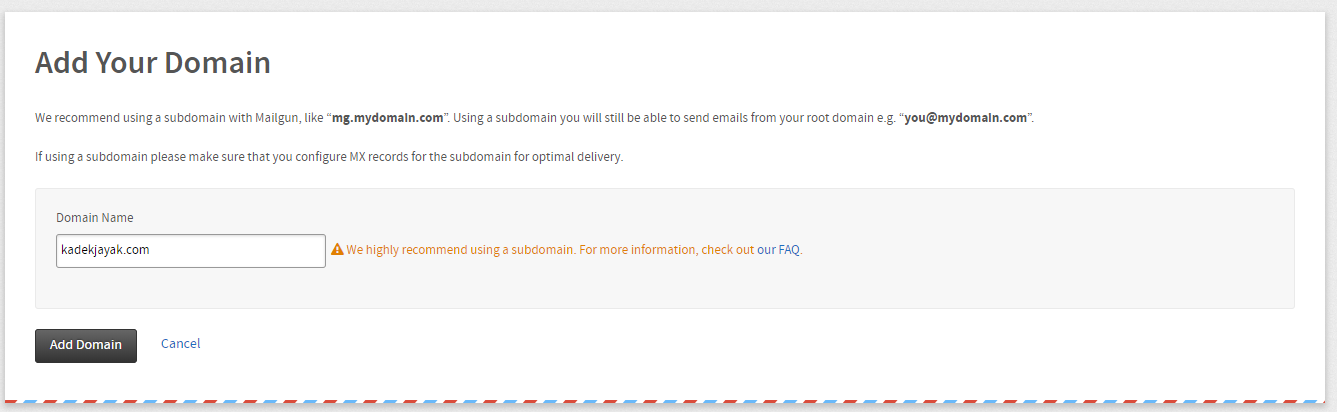Click the bold "you@mydomain.com" example text

click(x=966, y=118)
